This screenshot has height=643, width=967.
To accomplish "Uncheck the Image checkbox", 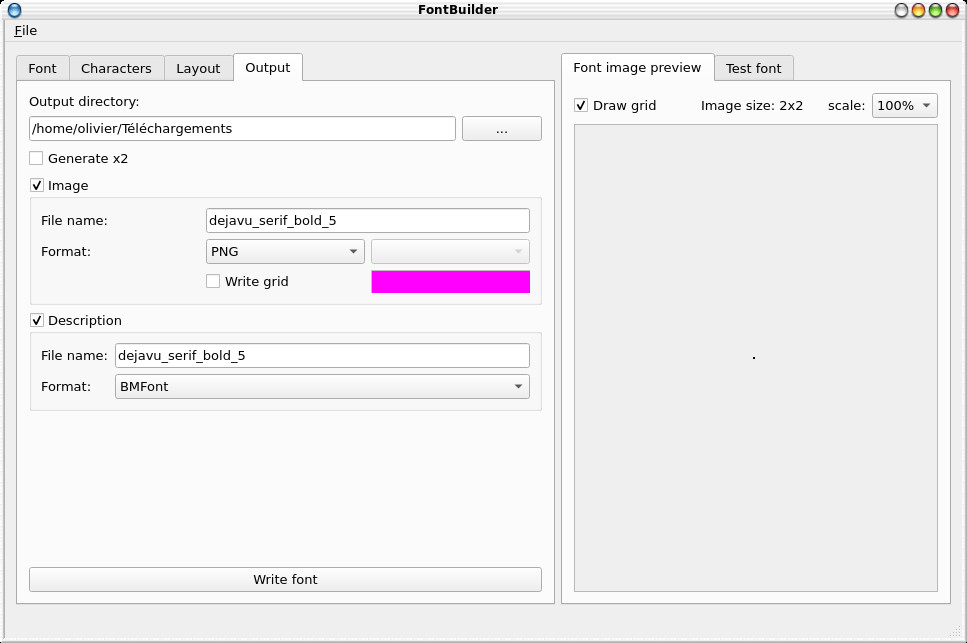I will tap(37, 185).
